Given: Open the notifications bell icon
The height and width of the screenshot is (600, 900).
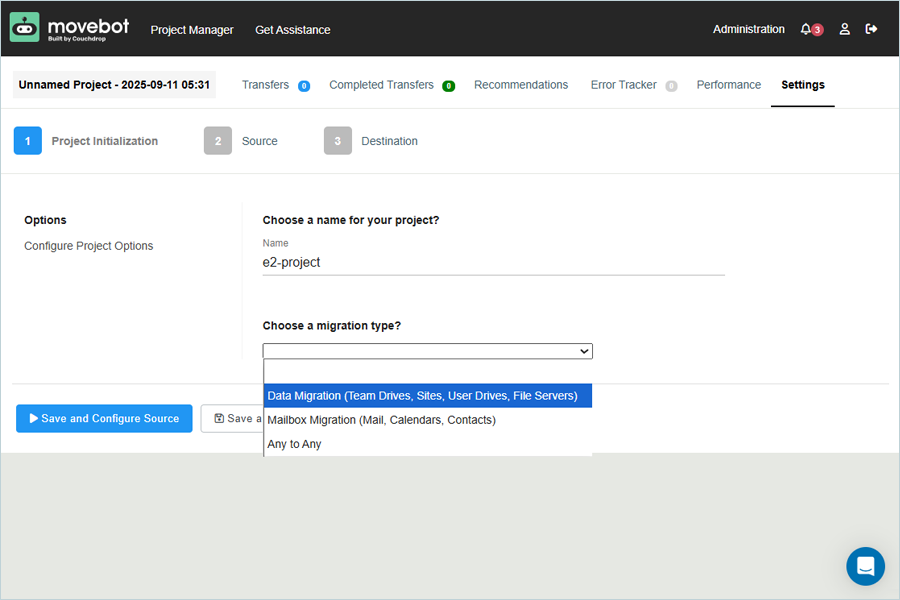Looking at the screenshot, I should click(x=806, y=29).
